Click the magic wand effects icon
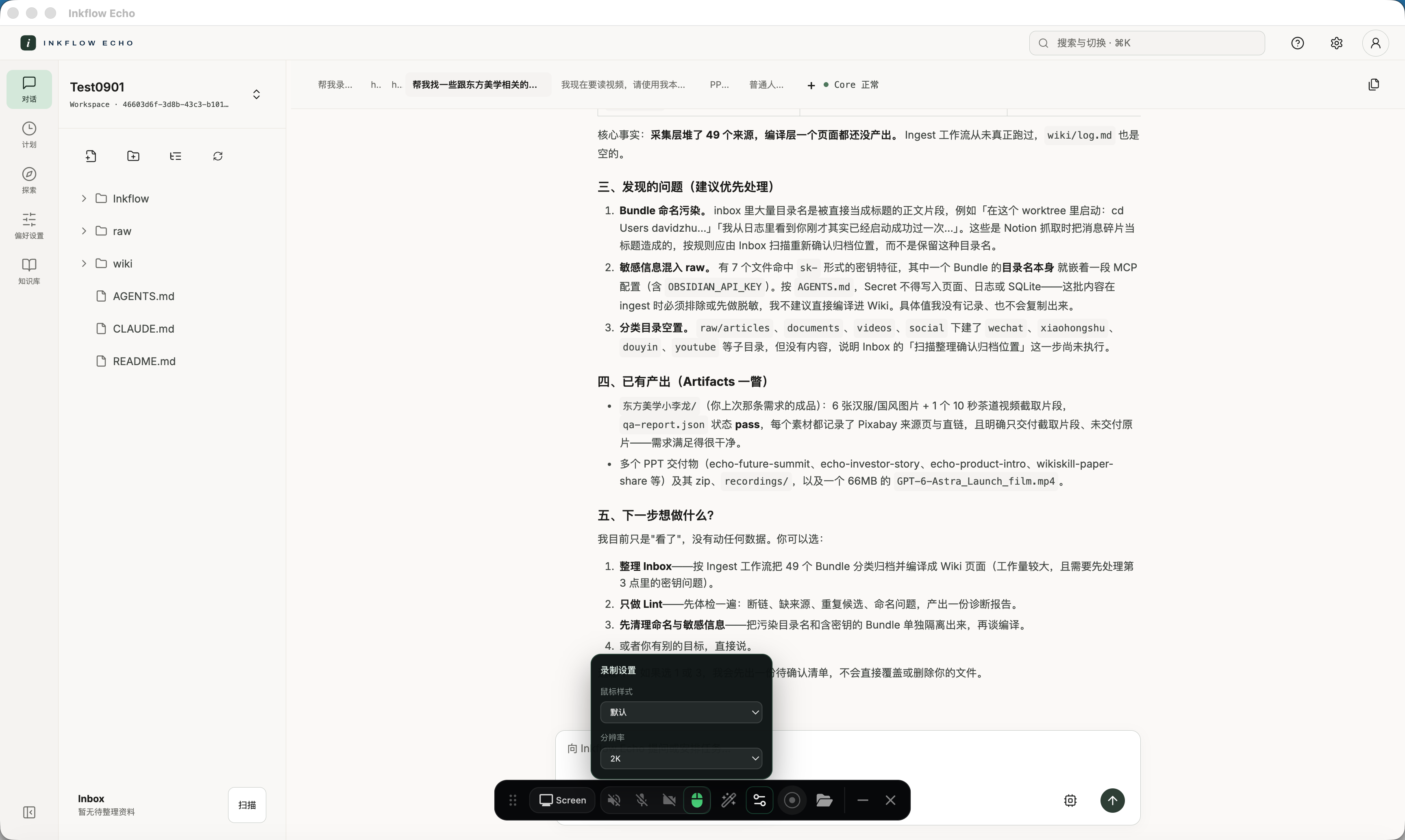Viewport: 1405px width, 840px height. (x=729, y=801)
